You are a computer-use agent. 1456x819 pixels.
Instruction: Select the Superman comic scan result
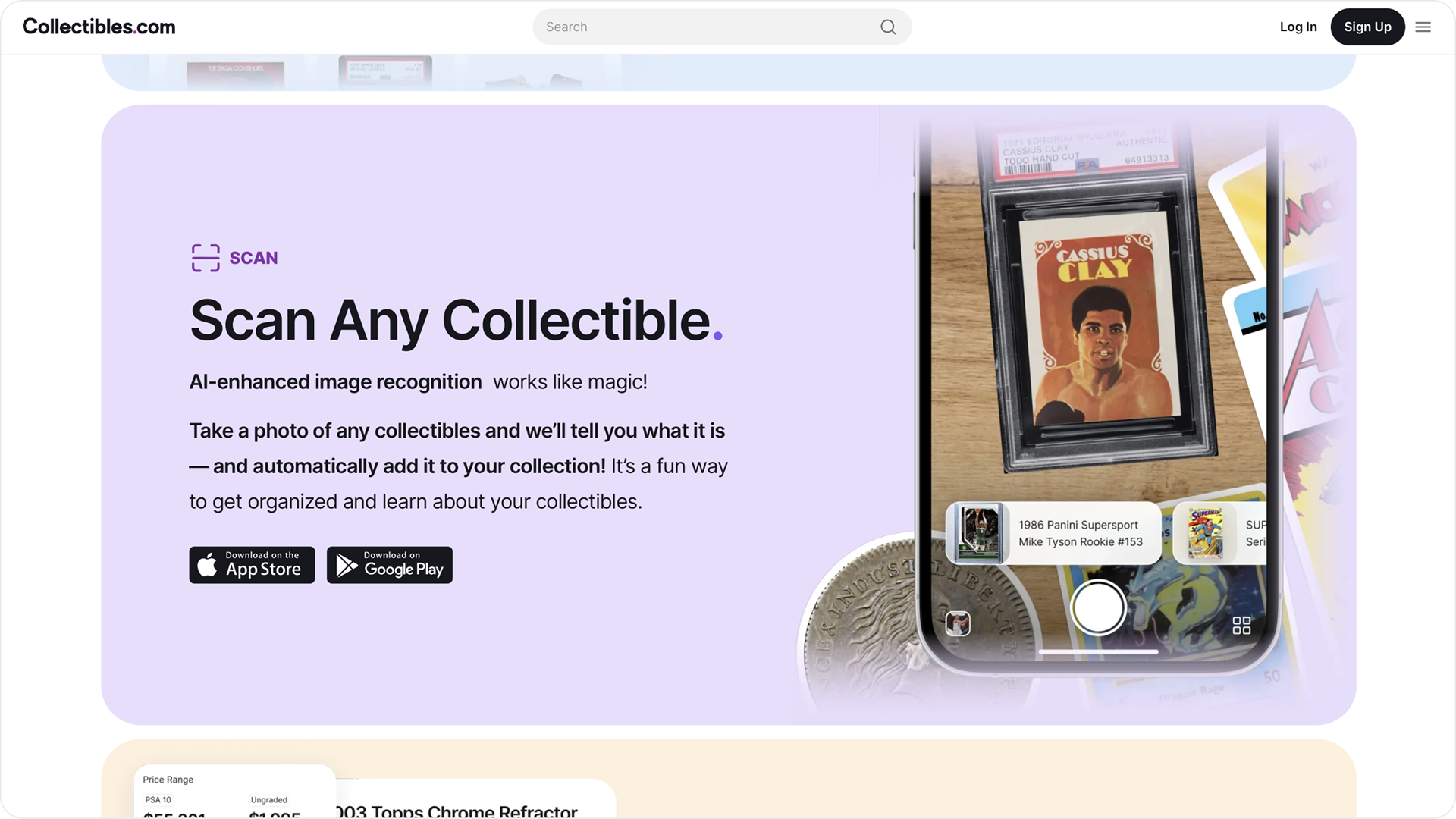[1219, 533]
